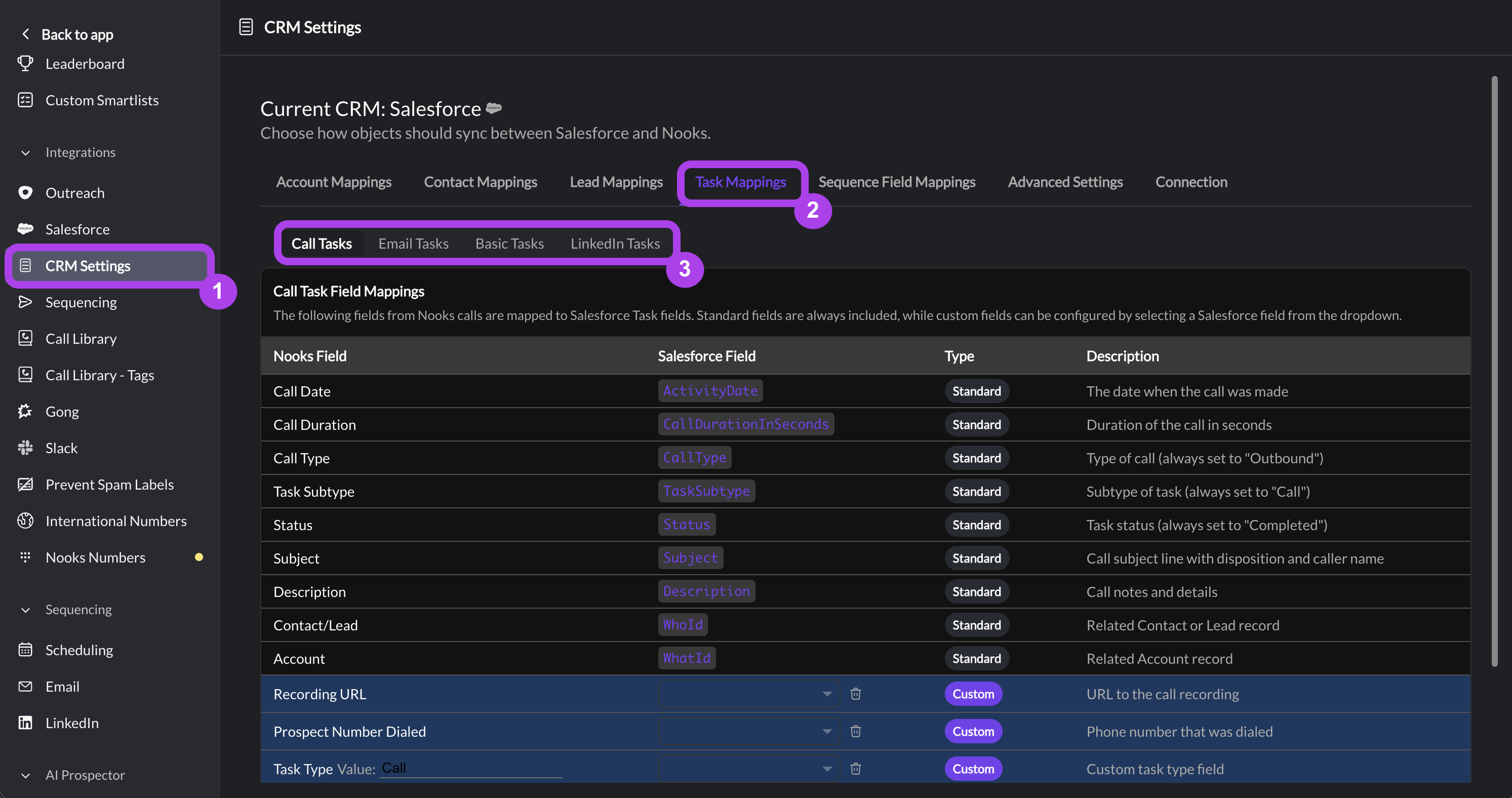Click the Scheduling calendar icon
The image size is (1512, 798).
pos(25,649)
